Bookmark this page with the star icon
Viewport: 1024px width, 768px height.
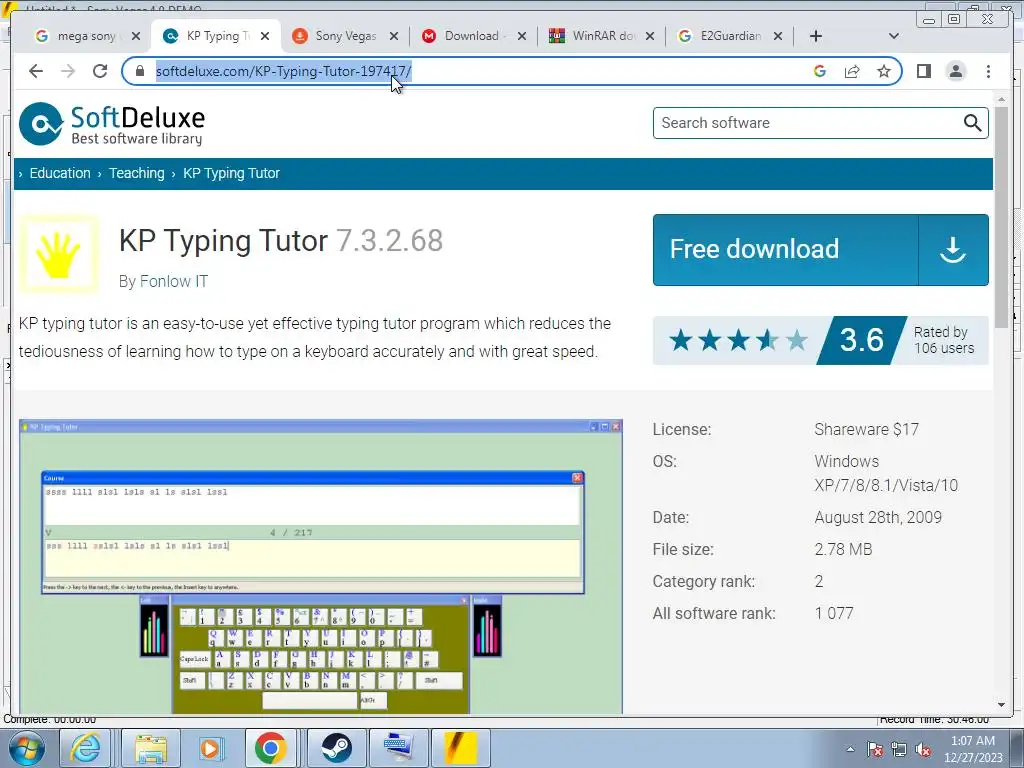click(884, 71)
